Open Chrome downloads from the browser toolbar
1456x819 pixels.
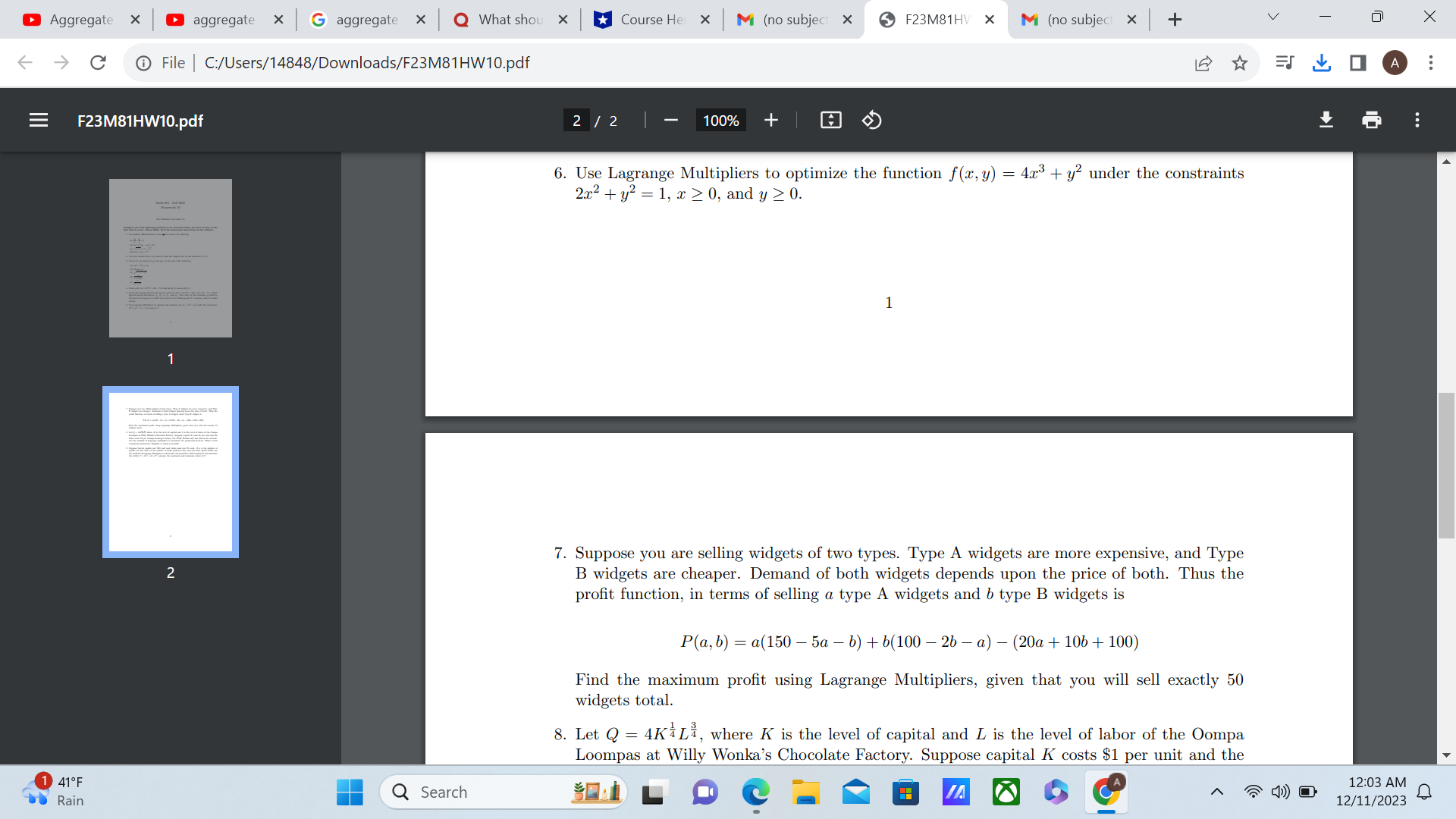click(1321, 63)
